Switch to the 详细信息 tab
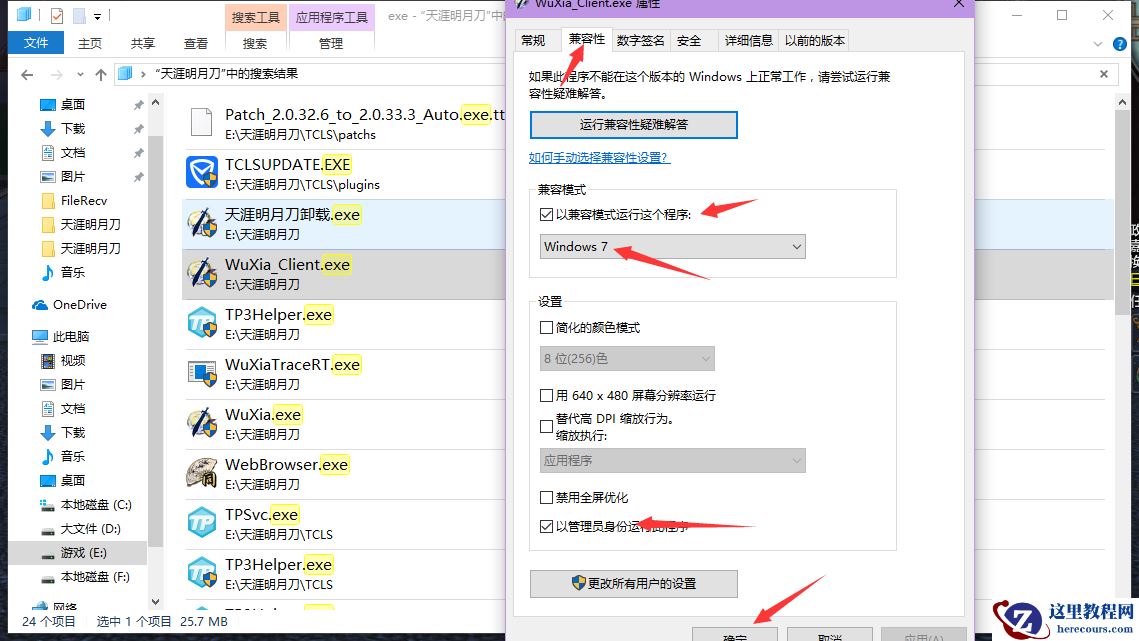 (x=750, y=40)
